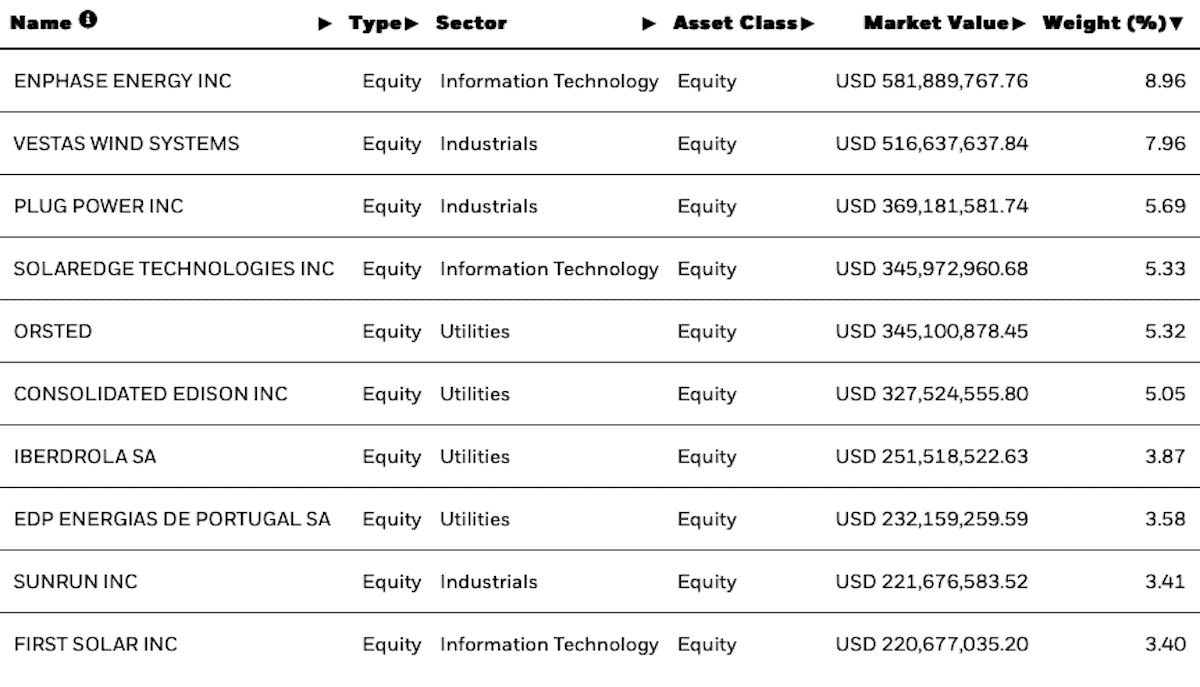Click the Name column header
Image resolution: width=1200 pixels, height=687 pixels.
tap(42, 23)
